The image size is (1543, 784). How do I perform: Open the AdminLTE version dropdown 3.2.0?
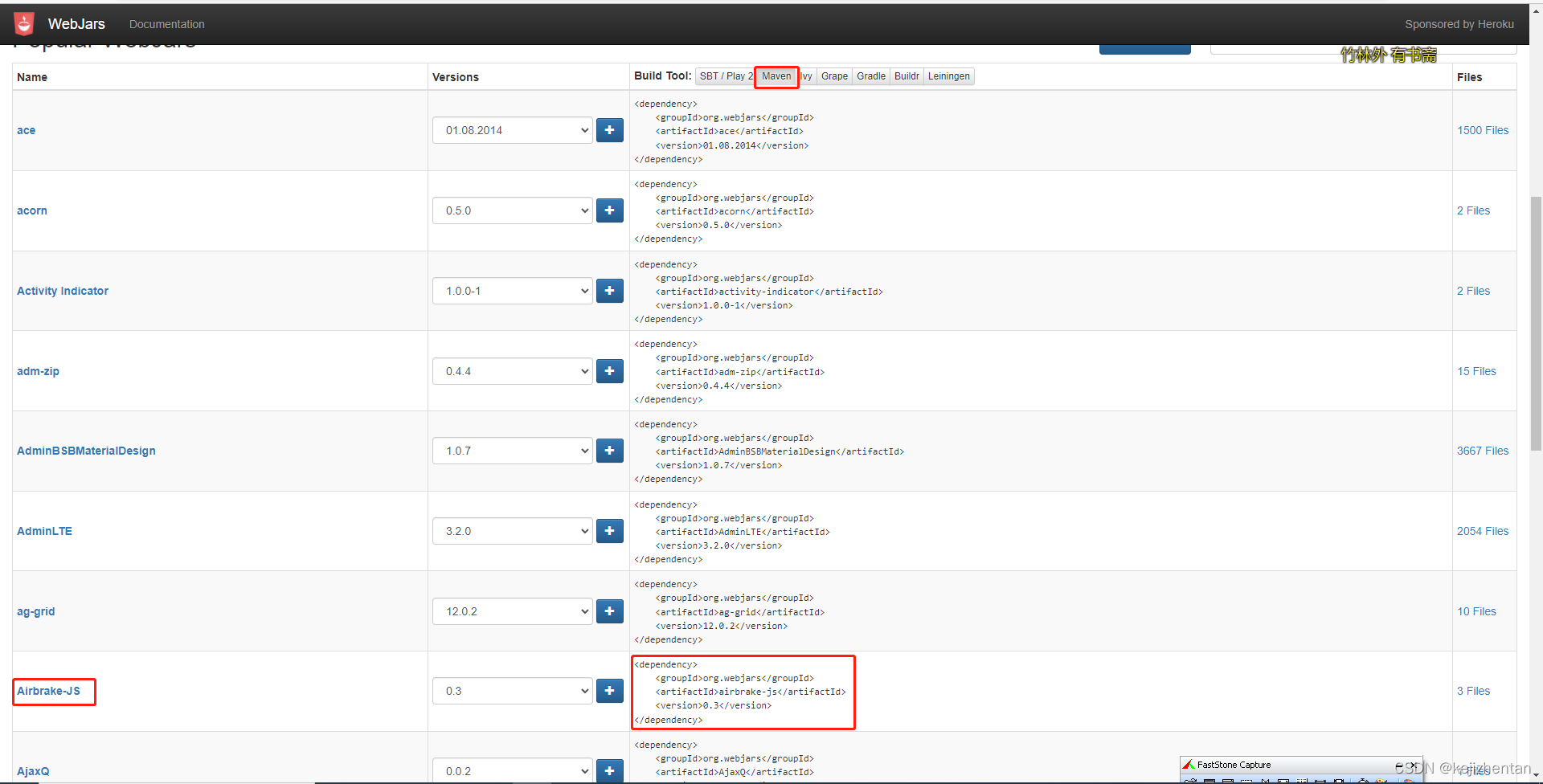pos(513,531)
